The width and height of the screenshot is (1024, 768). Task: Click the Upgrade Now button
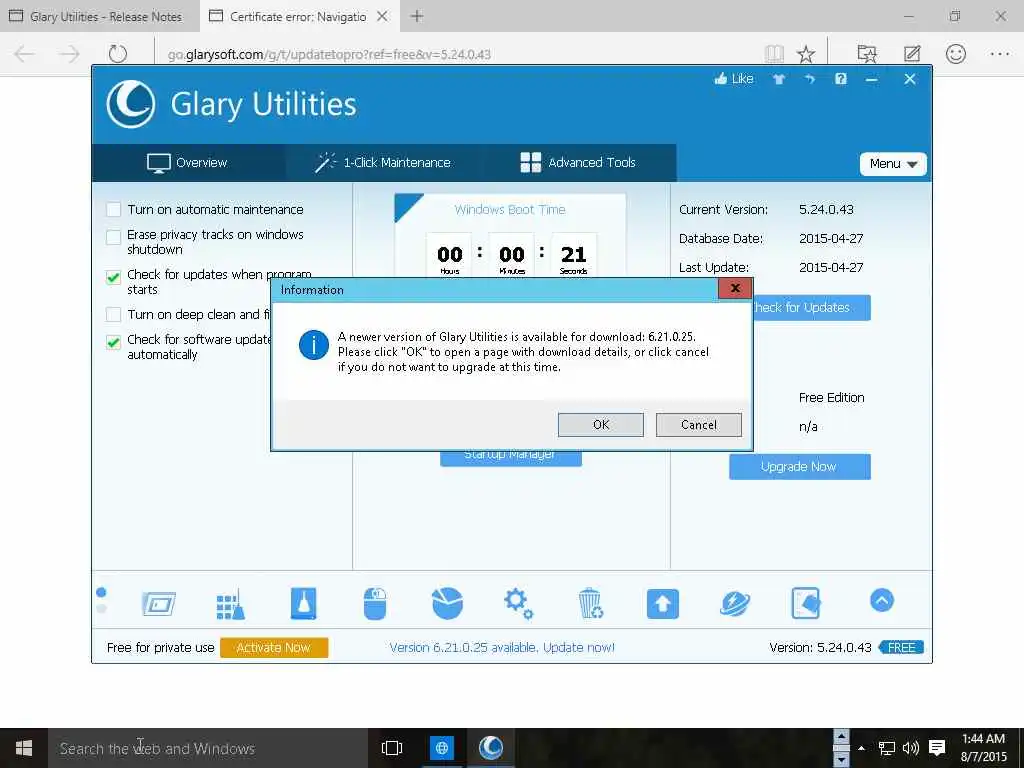tap(799, 467)
